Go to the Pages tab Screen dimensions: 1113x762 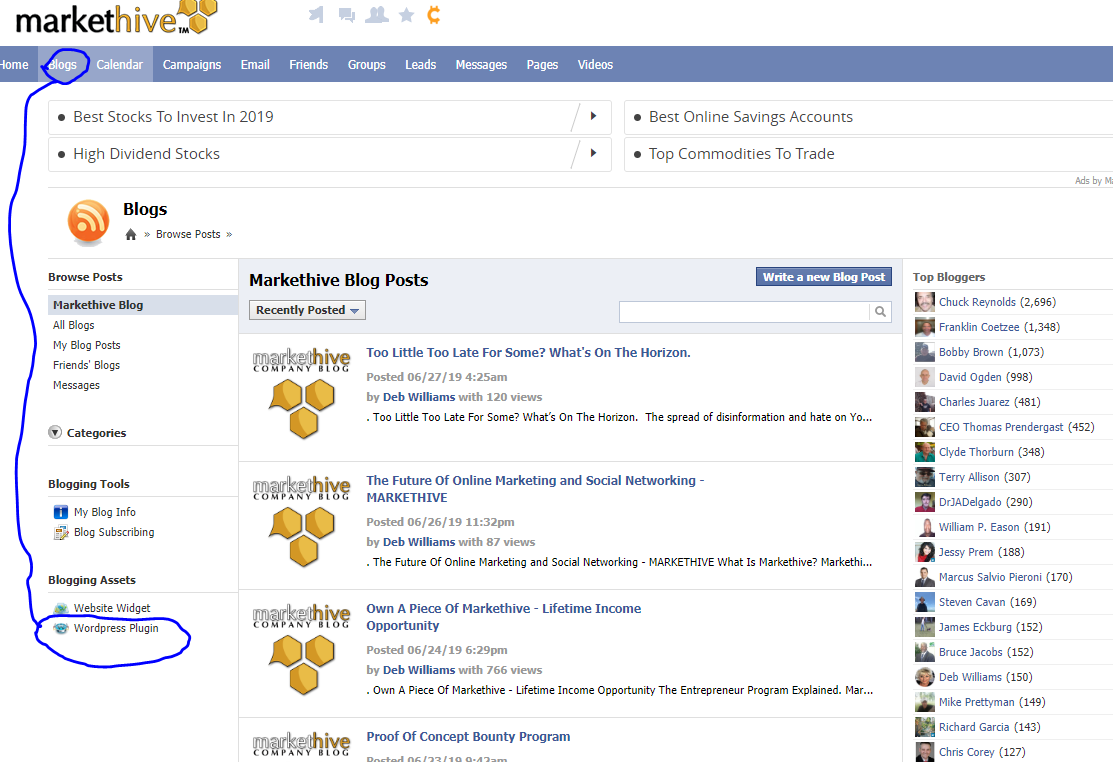[542, 65]
